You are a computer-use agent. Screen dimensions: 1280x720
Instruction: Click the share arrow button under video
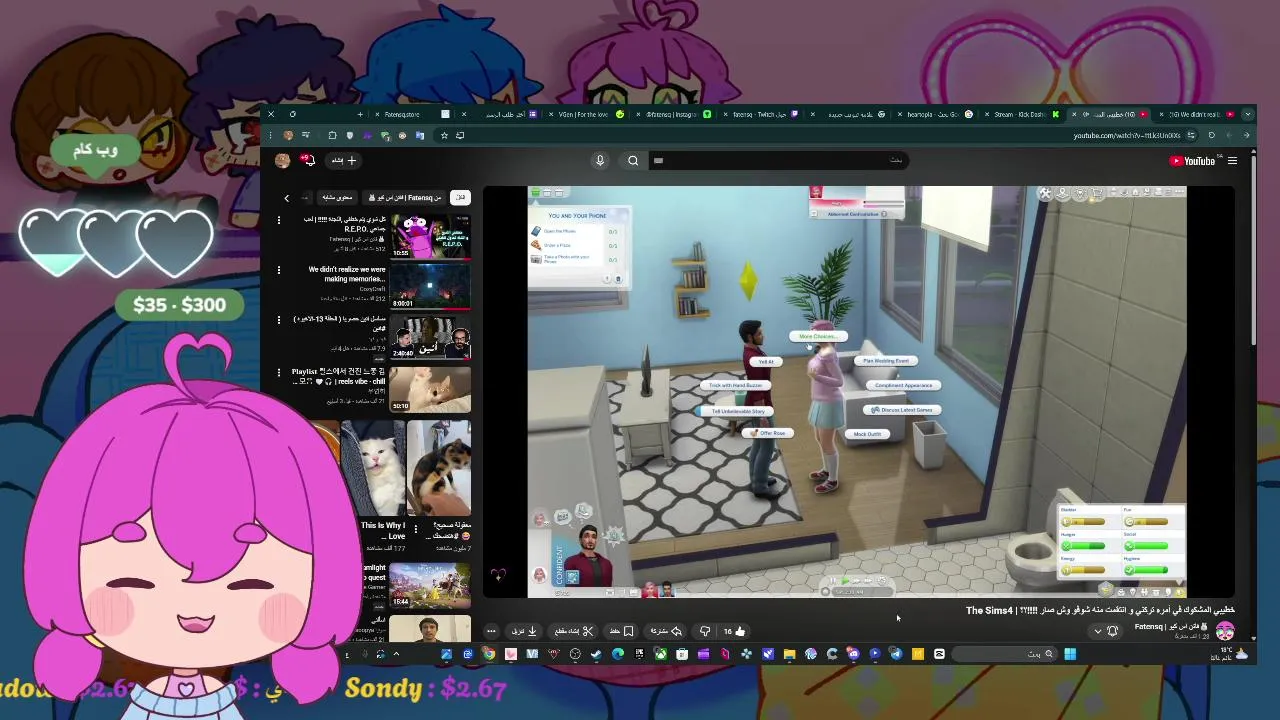click(666, 631)
